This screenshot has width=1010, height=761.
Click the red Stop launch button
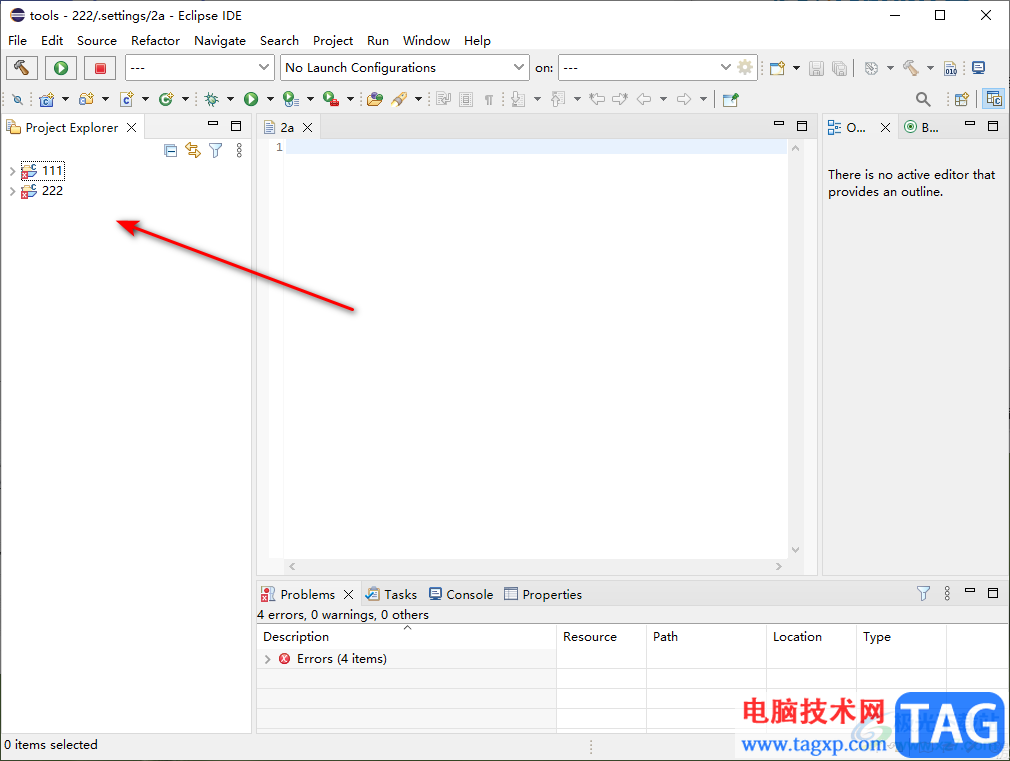100,68
